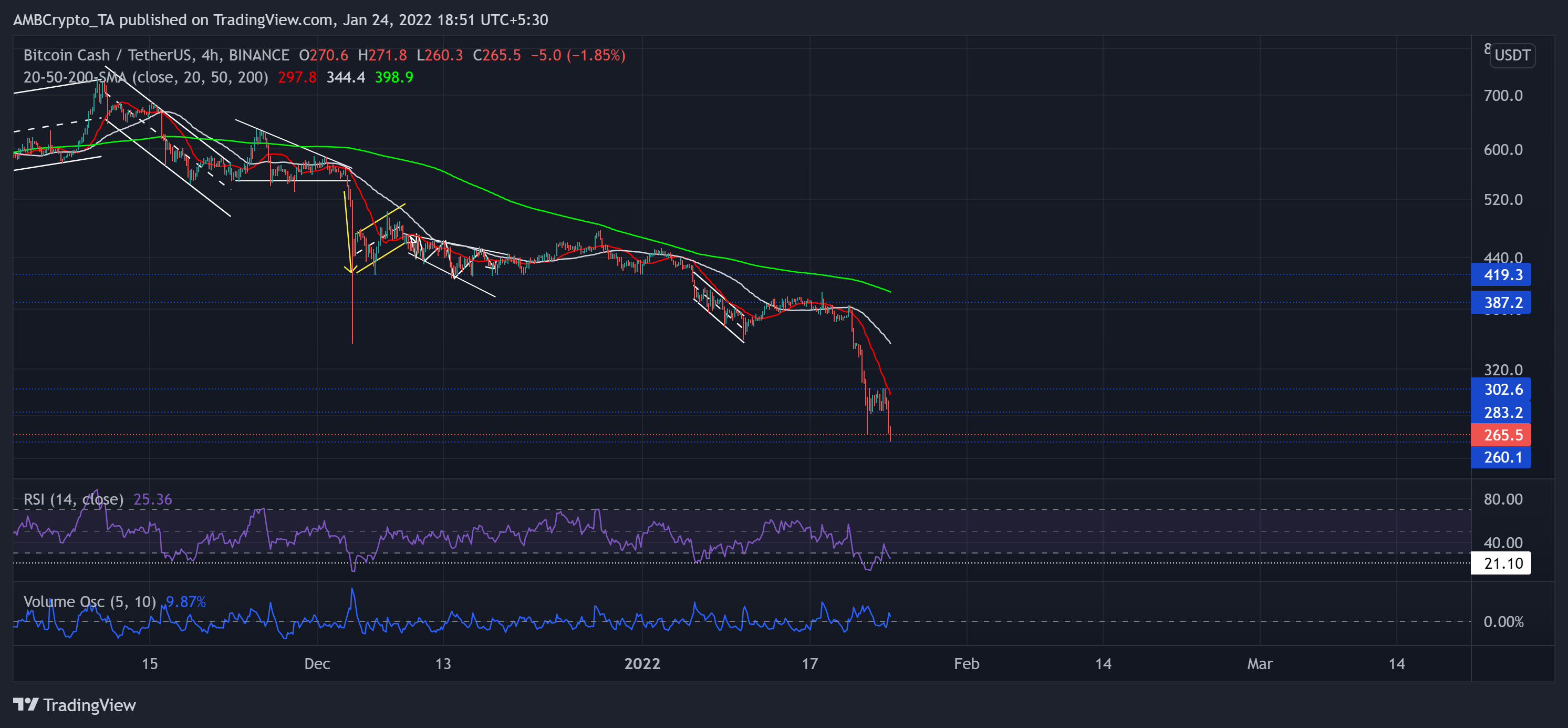The image size is (1568, 728).
Task: Click the Feb label on time axis
Action: (967, 664)
